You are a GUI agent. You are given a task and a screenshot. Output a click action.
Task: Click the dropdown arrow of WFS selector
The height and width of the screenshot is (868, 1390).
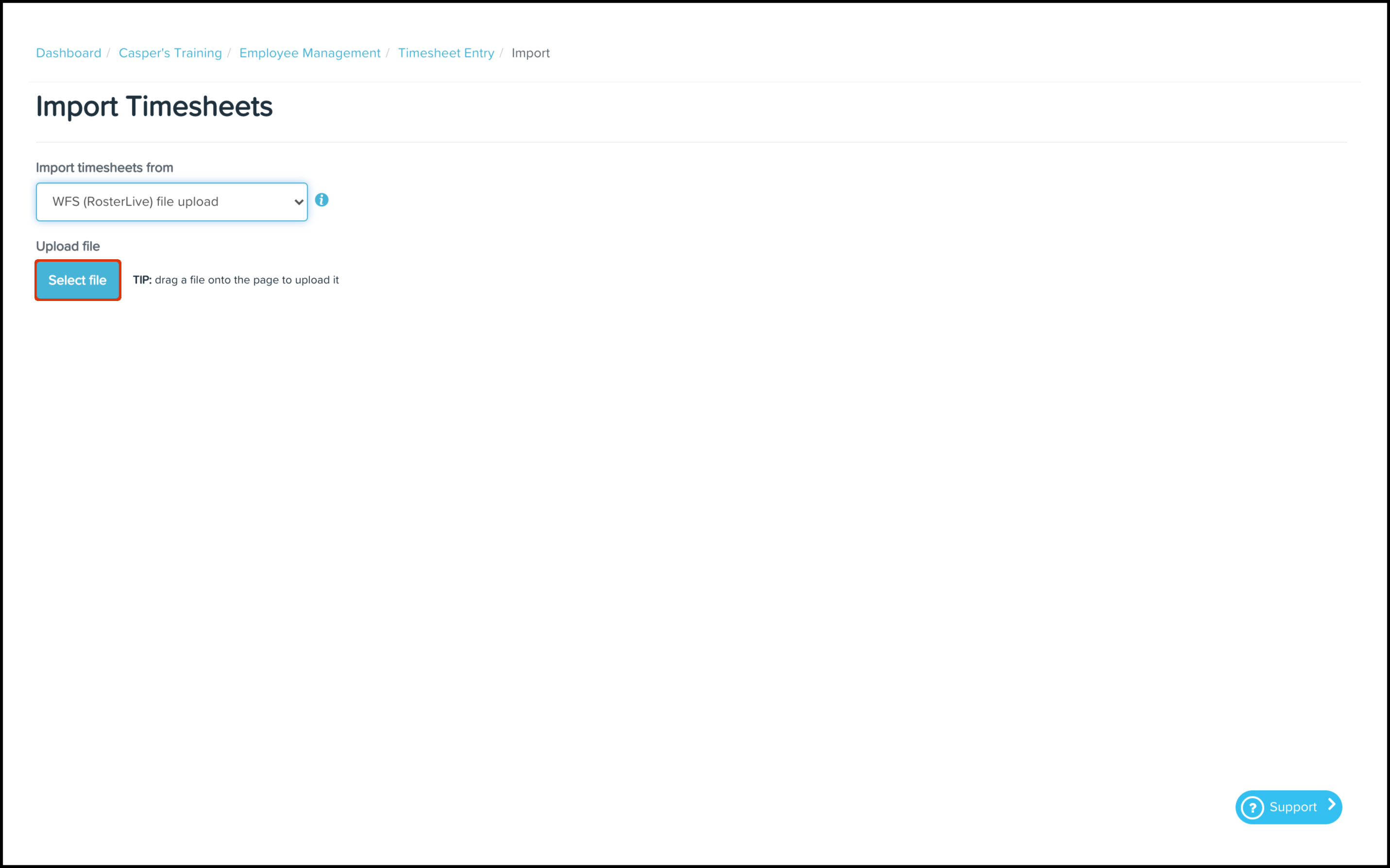tap(299, 202)
